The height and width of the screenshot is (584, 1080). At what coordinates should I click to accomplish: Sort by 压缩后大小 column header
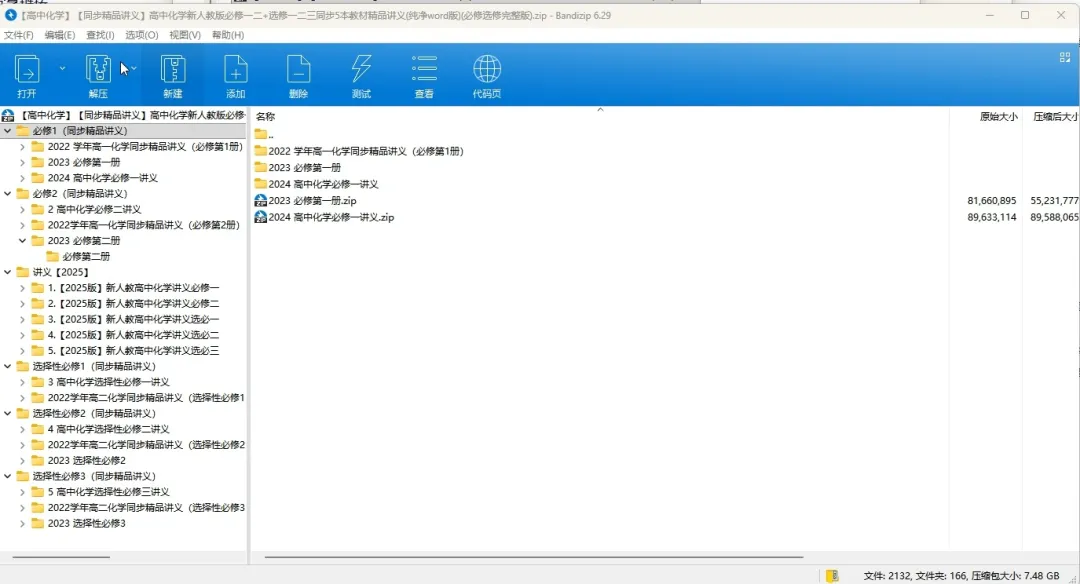tap(1055, 116)
